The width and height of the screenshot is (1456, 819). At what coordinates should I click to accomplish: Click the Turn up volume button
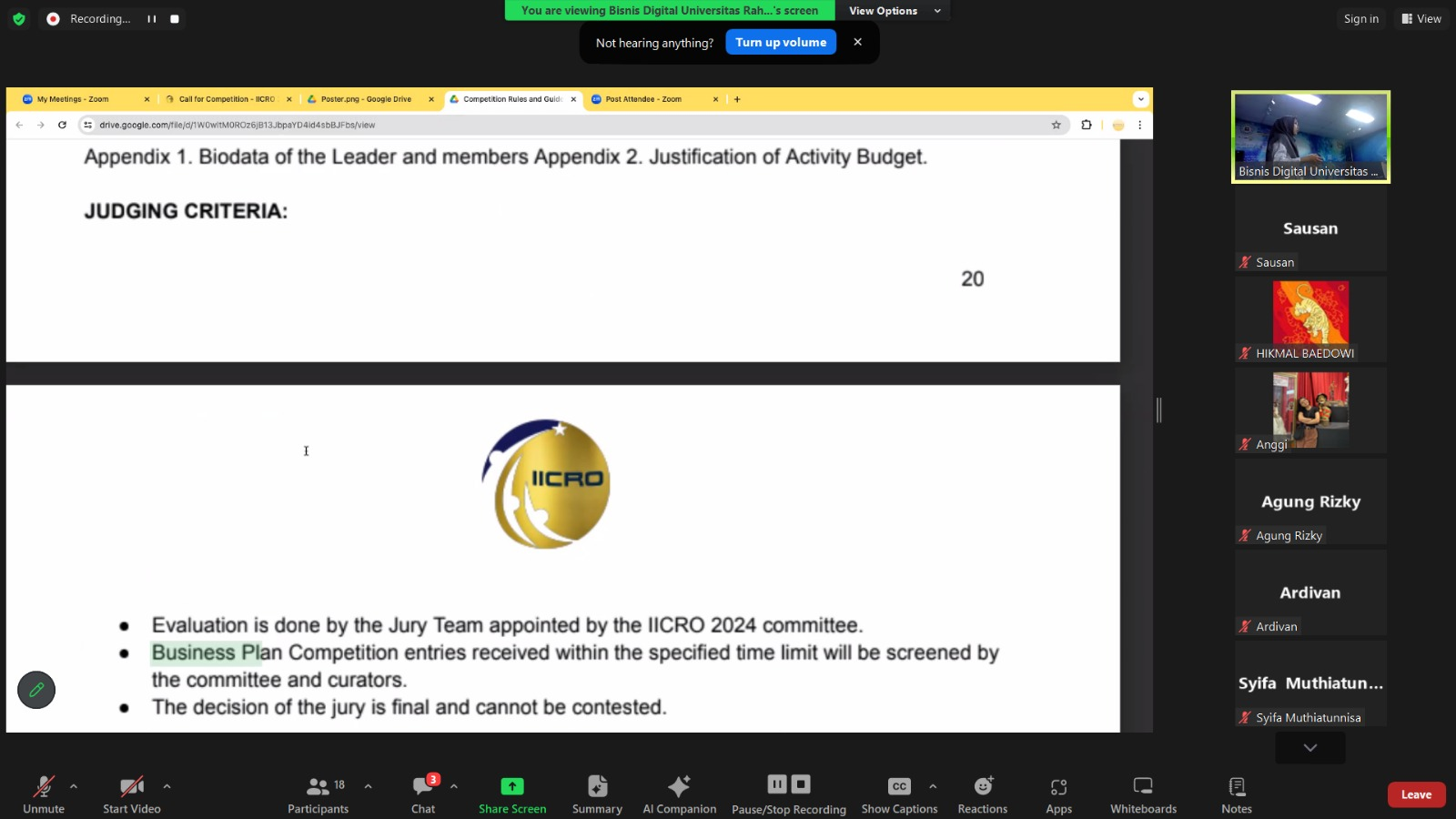[x=781, y=42]
